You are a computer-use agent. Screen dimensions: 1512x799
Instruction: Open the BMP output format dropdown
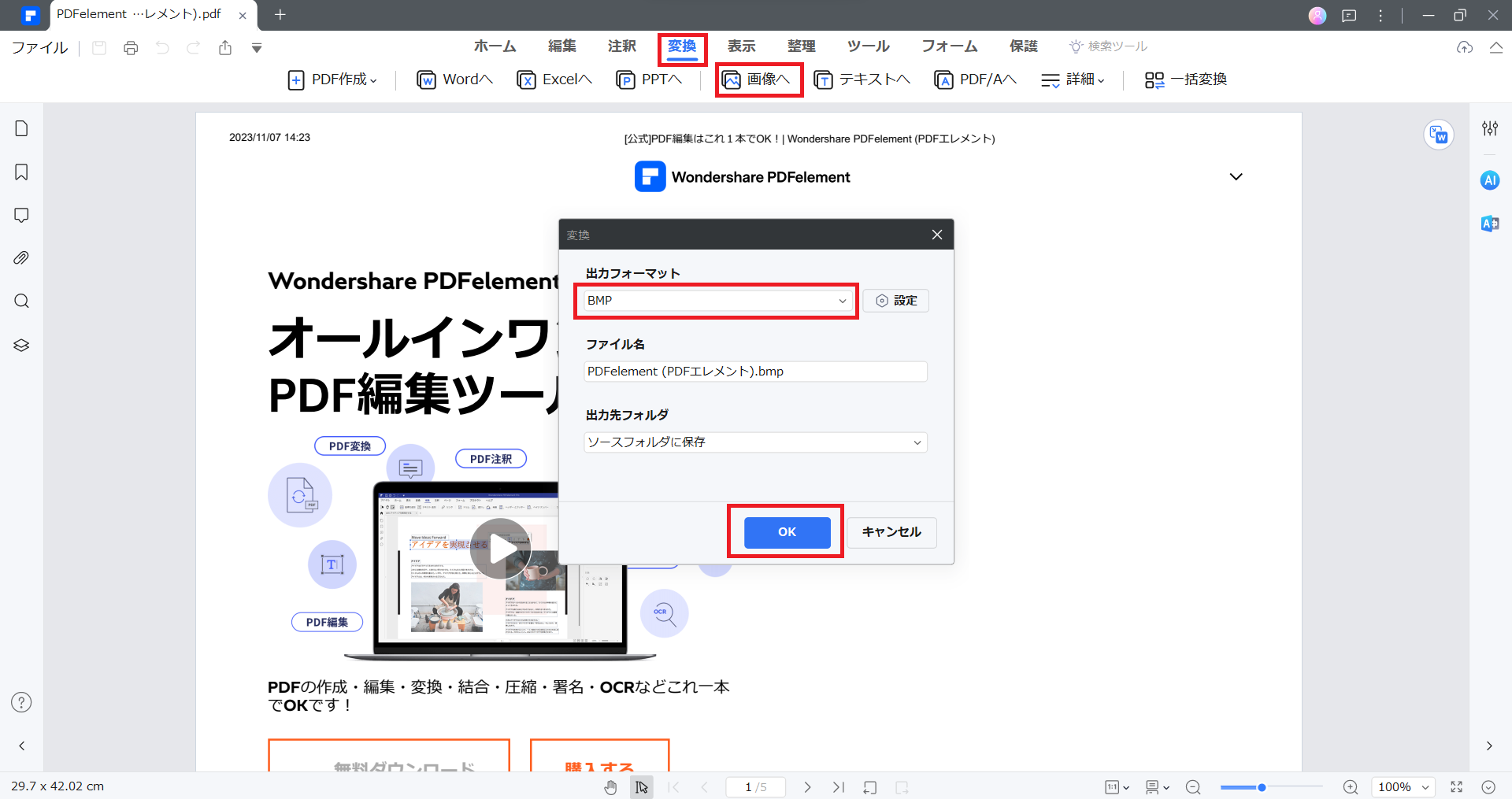pos(717,301)
